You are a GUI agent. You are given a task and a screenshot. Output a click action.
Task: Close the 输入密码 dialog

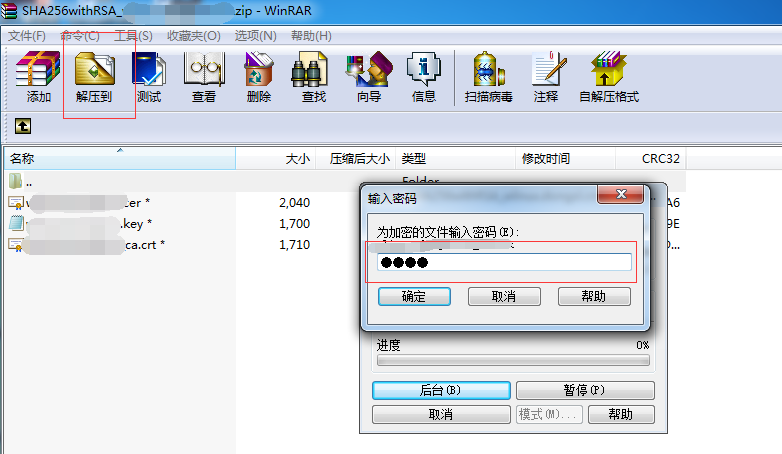(620, 194)
